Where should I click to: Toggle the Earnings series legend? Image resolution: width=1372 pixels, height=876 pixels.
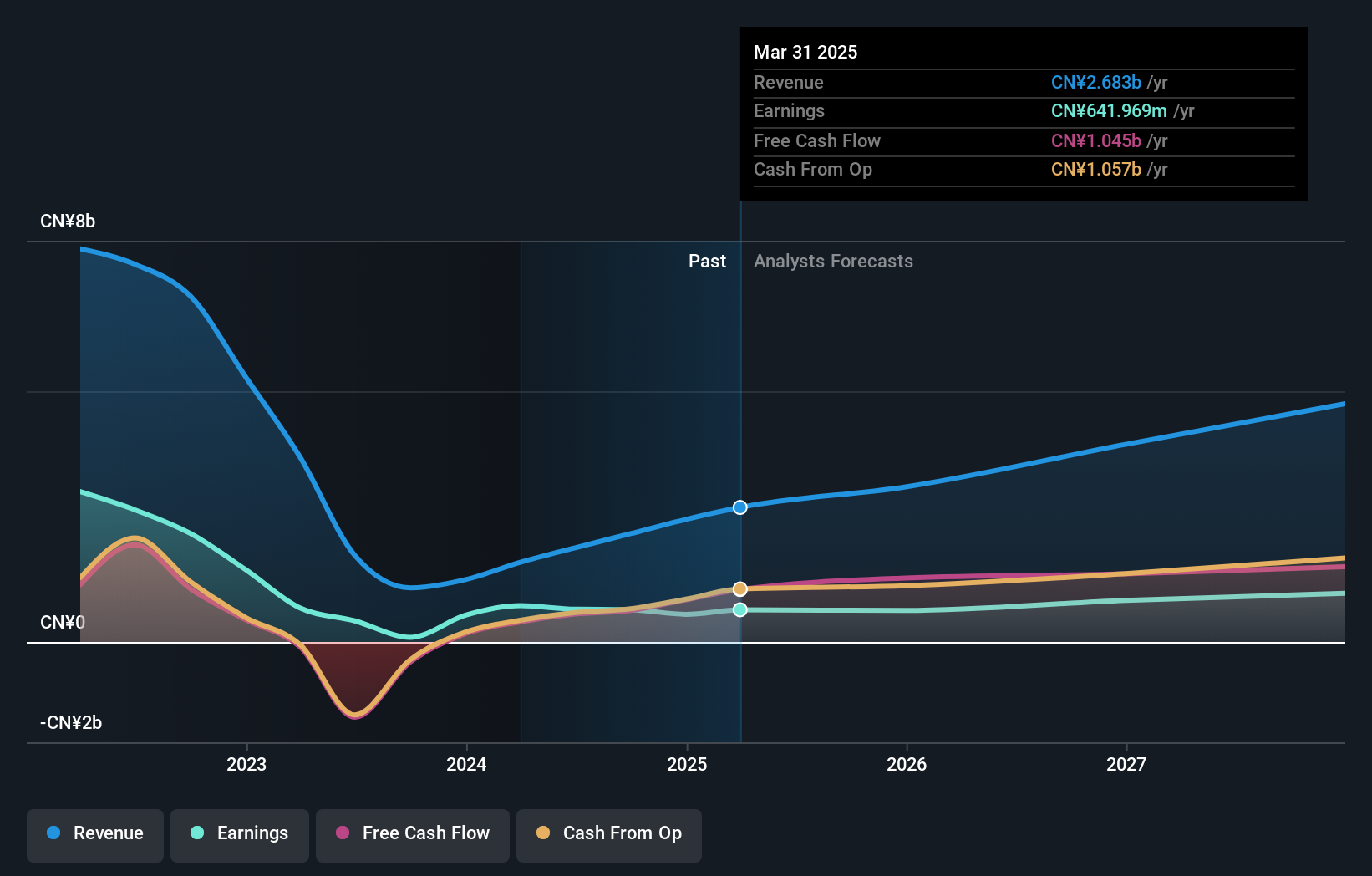pos(240,835)
